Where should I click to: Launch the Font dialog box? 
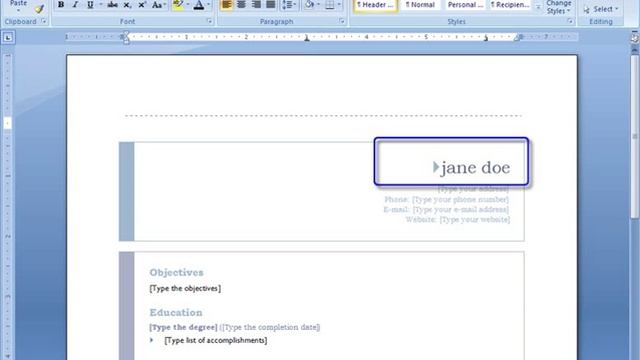coord(210,21)
